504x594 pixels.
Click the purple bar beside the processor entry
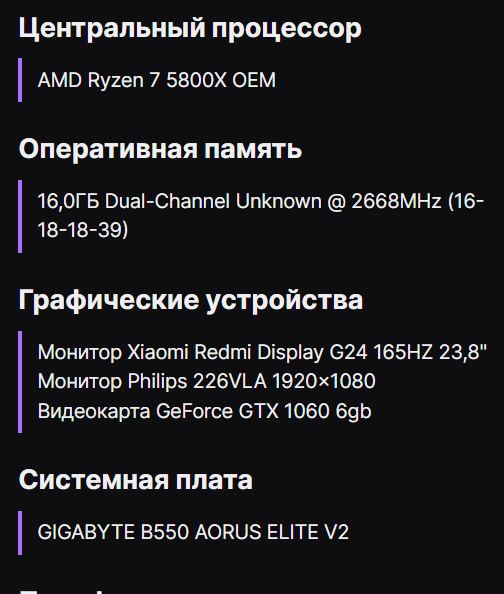(20, 80)
